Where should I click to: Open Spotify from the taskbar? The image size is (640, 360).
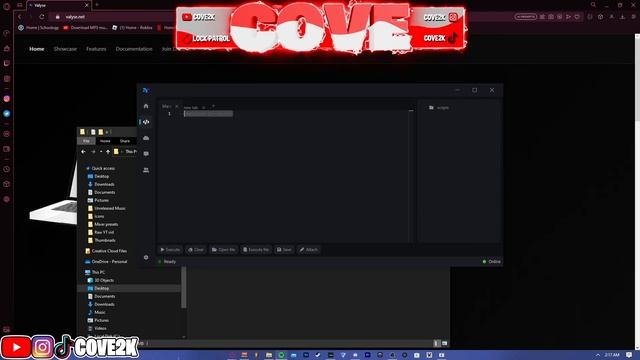coord(281,355)
